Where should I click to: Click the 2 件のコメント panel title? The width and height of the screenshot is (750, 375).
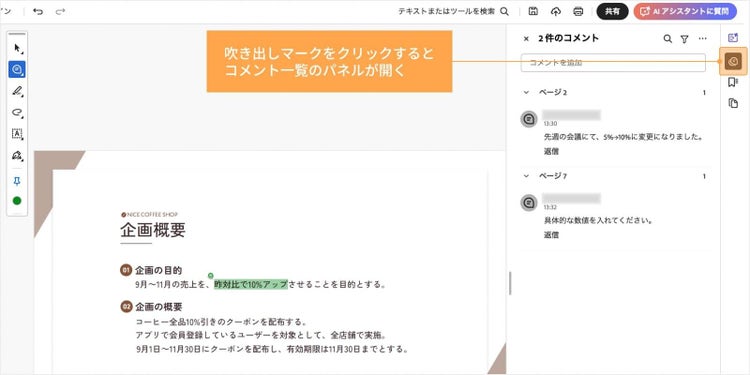click(x=568, y=39)
